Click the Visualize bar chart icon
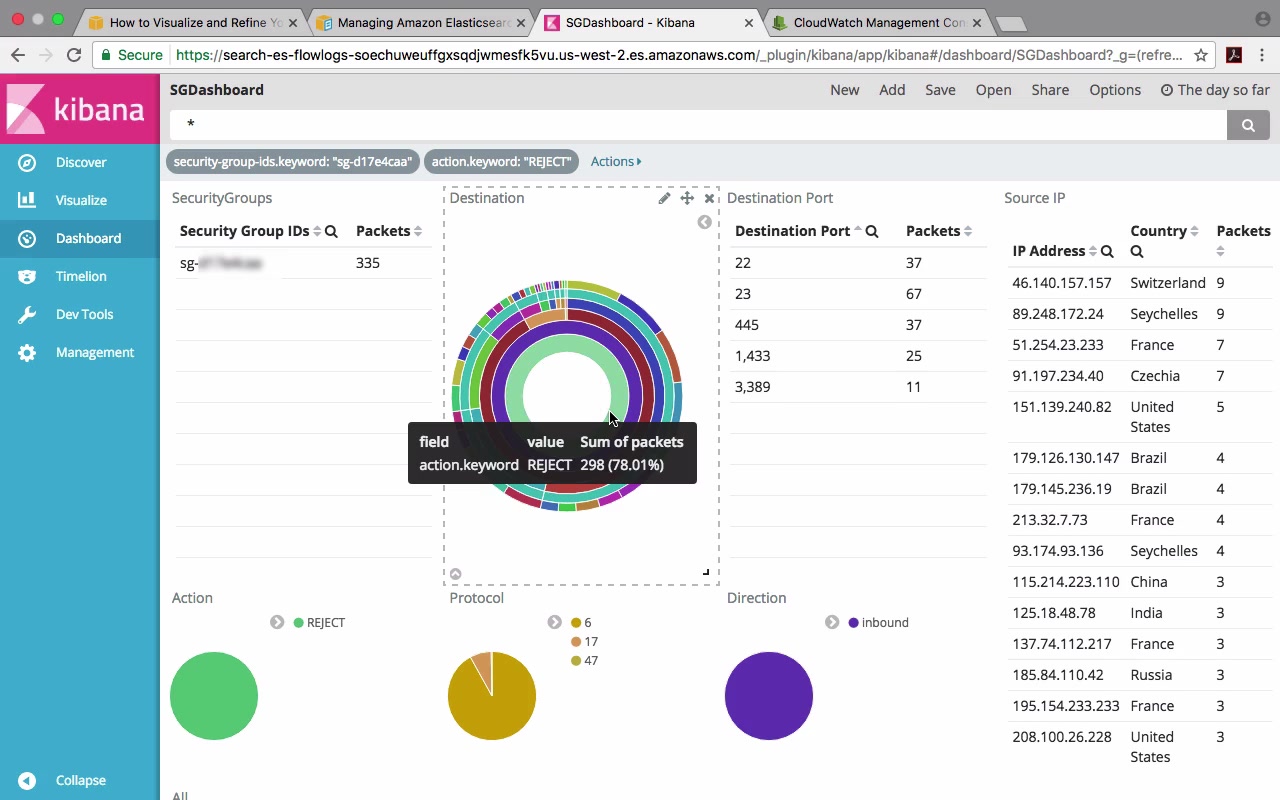 point(27,200)
